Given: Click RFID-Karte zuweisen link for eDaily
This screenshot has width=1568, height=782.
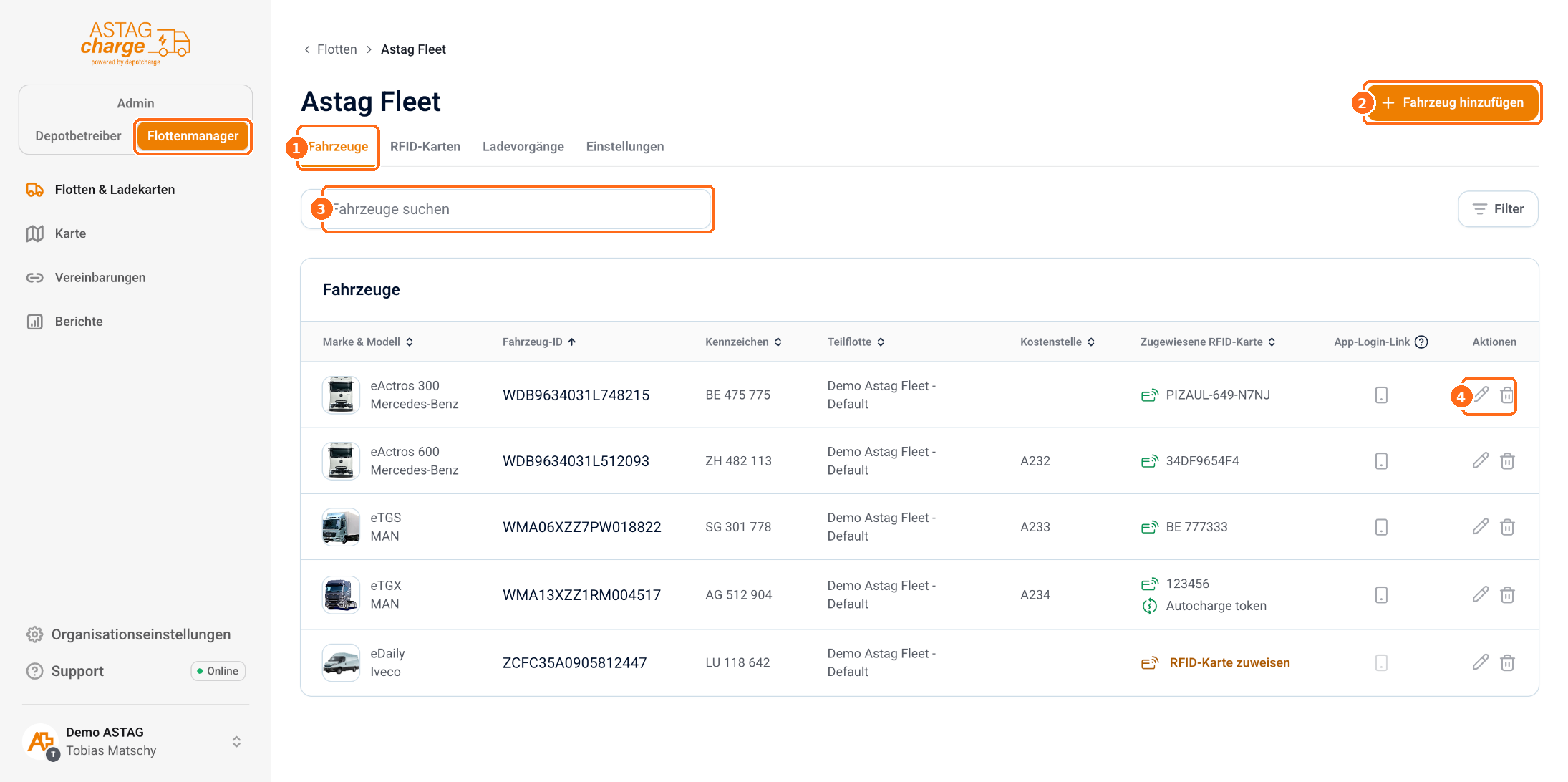Looking at the screenshot, I should [x=1229, y=662].
